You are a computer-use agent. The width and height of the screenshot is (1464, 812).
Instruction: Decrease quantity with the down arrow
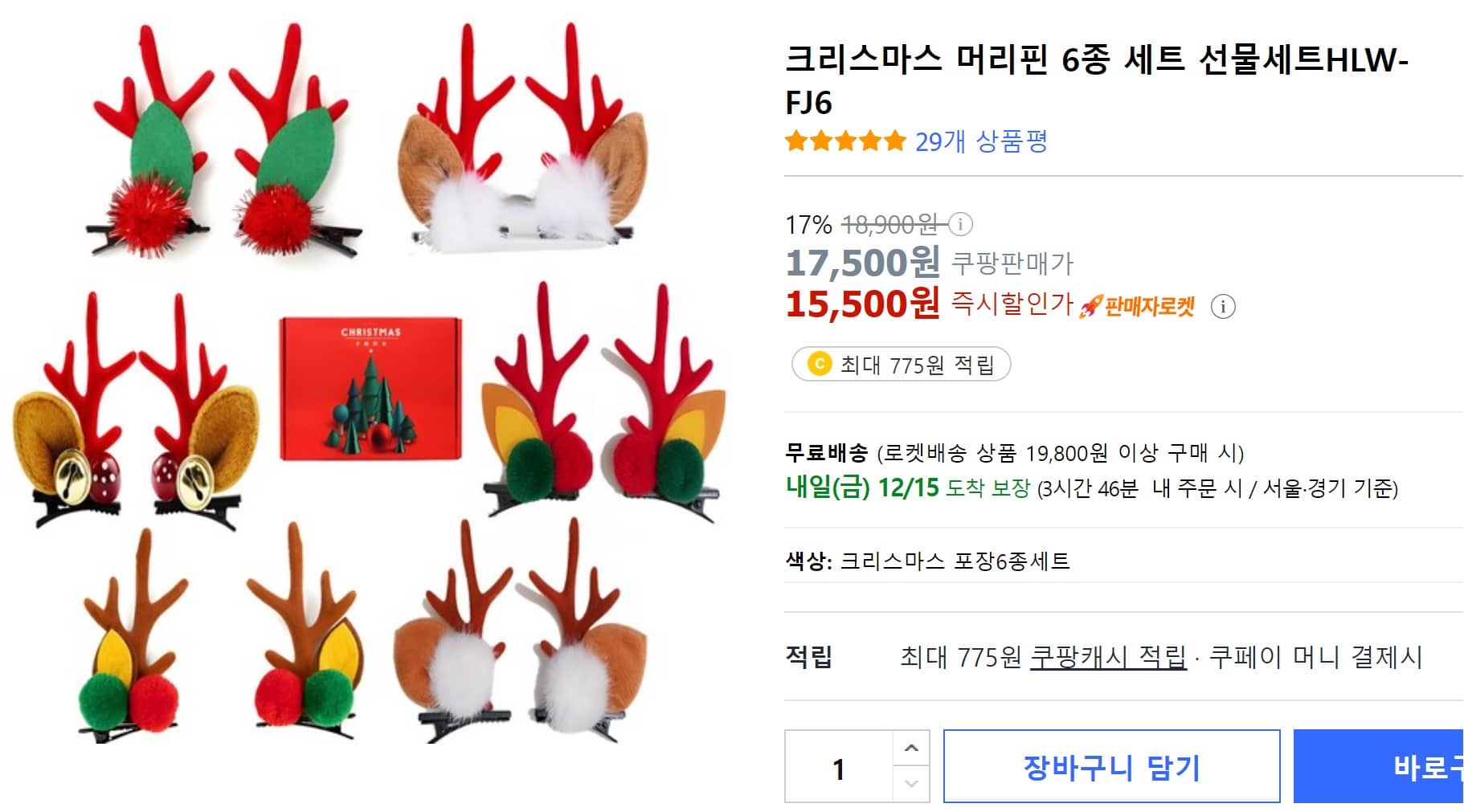(909, 784)
